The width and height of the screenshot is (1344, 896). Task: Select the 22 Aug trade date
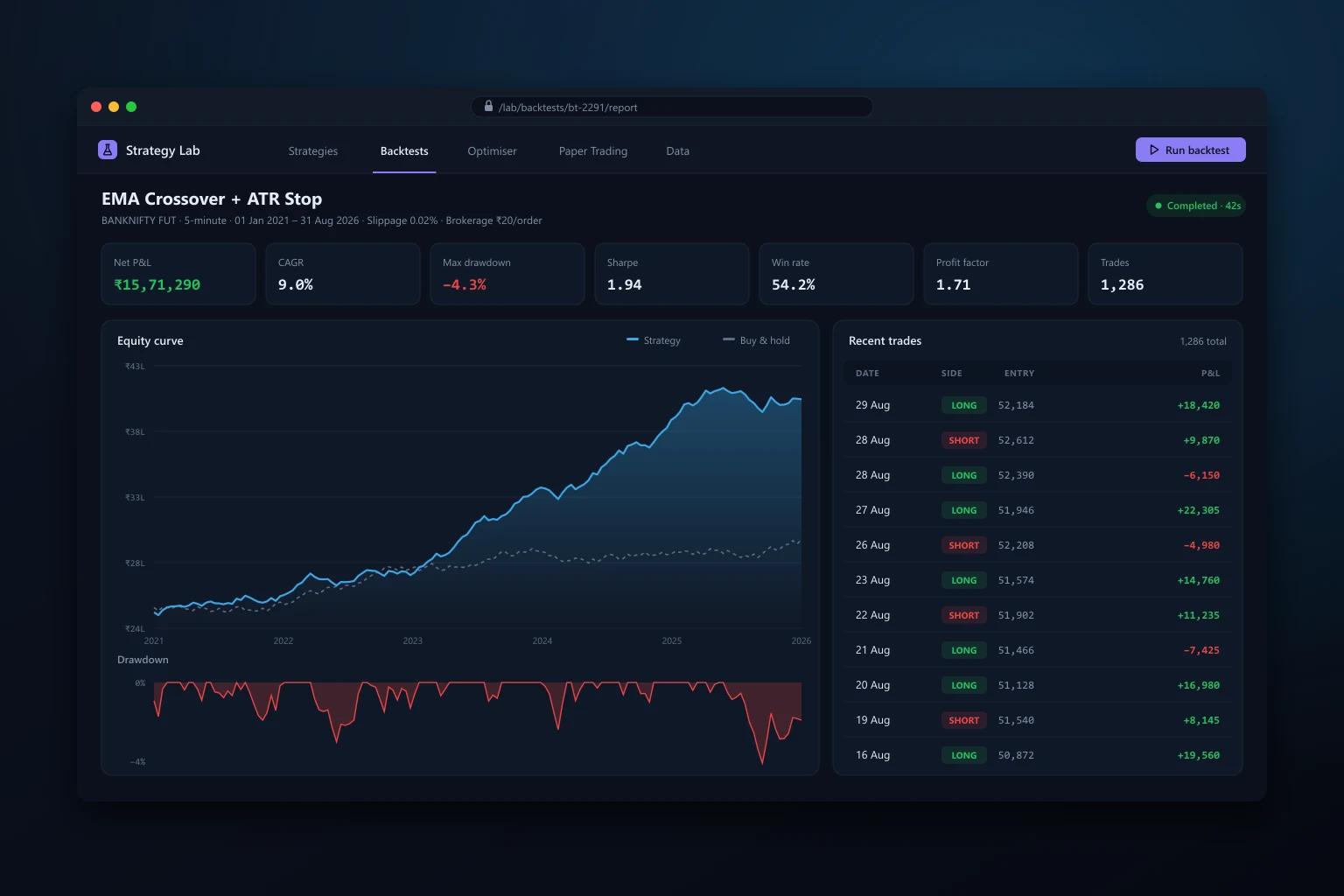(x=872, y=615)
